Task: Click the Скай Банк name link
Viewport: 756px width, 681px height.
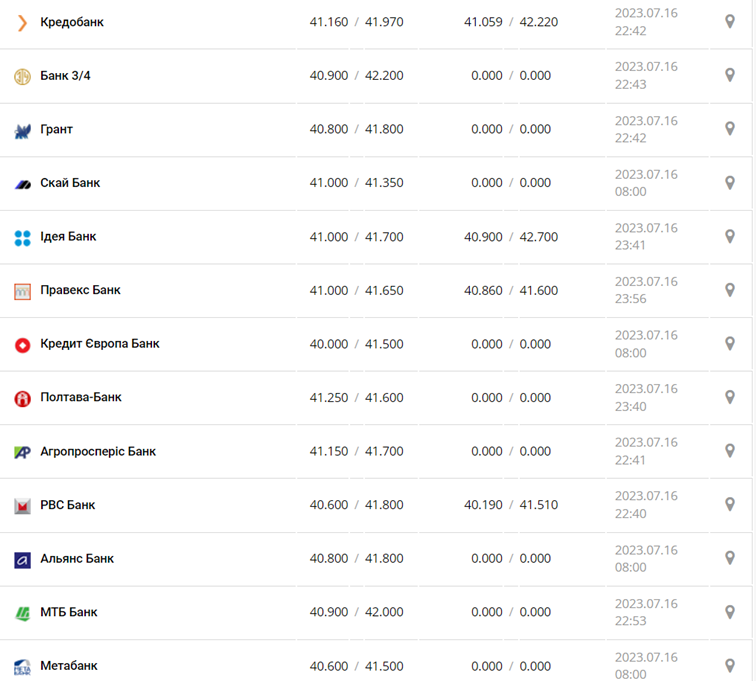Action: [70, 183]
